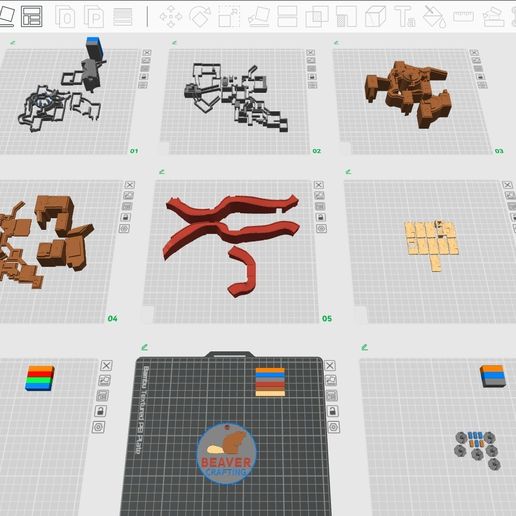Screen dimensions: 516x516
Task: Remove the rainbow block plate via X
Action: point(106,365)
